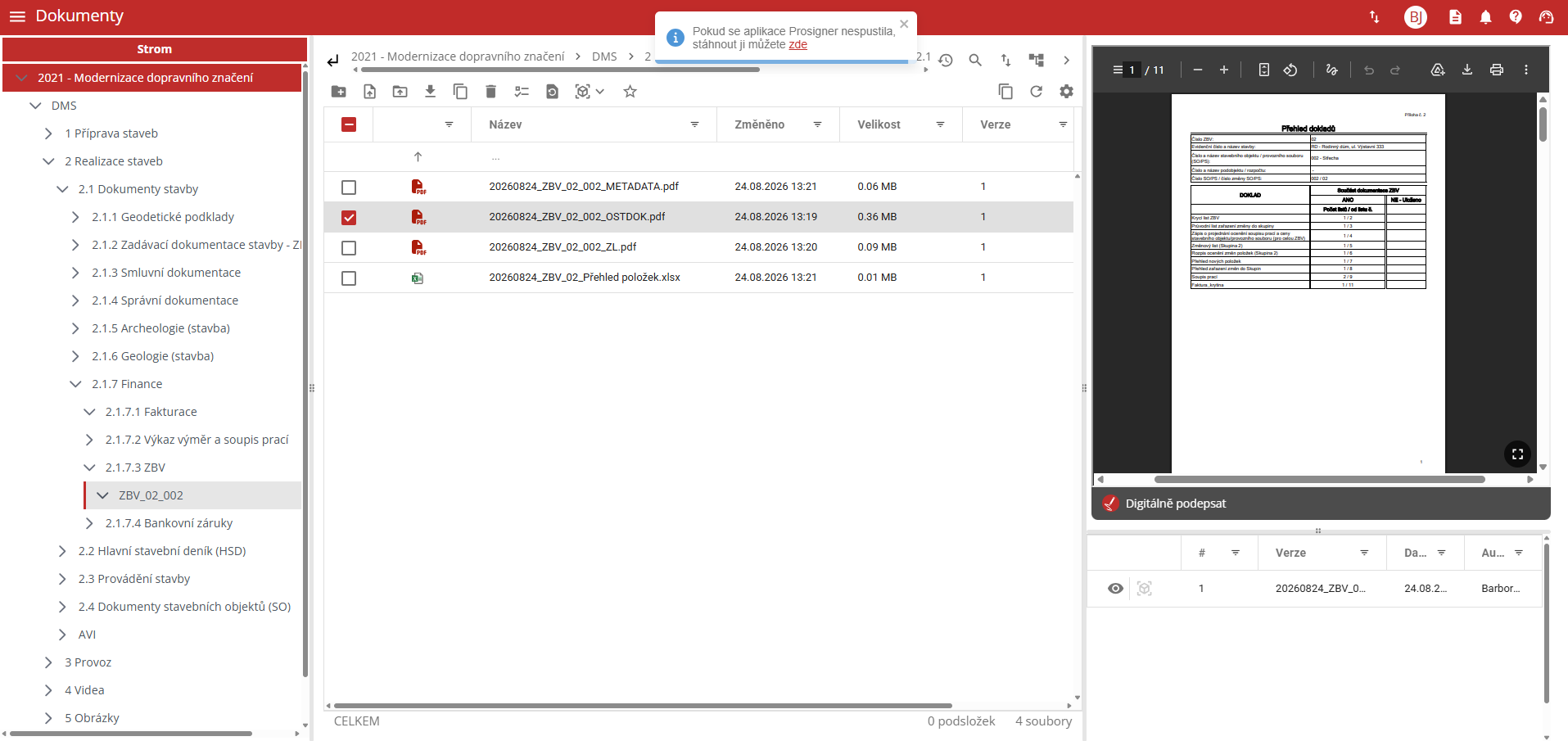Open PDF viewer more options menu

[x=1526, y=70]
